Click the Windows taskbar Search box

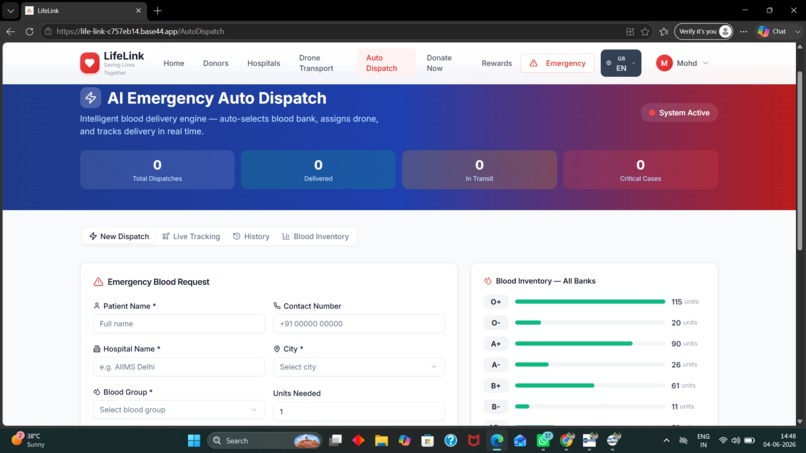click(x=265, y=441)
